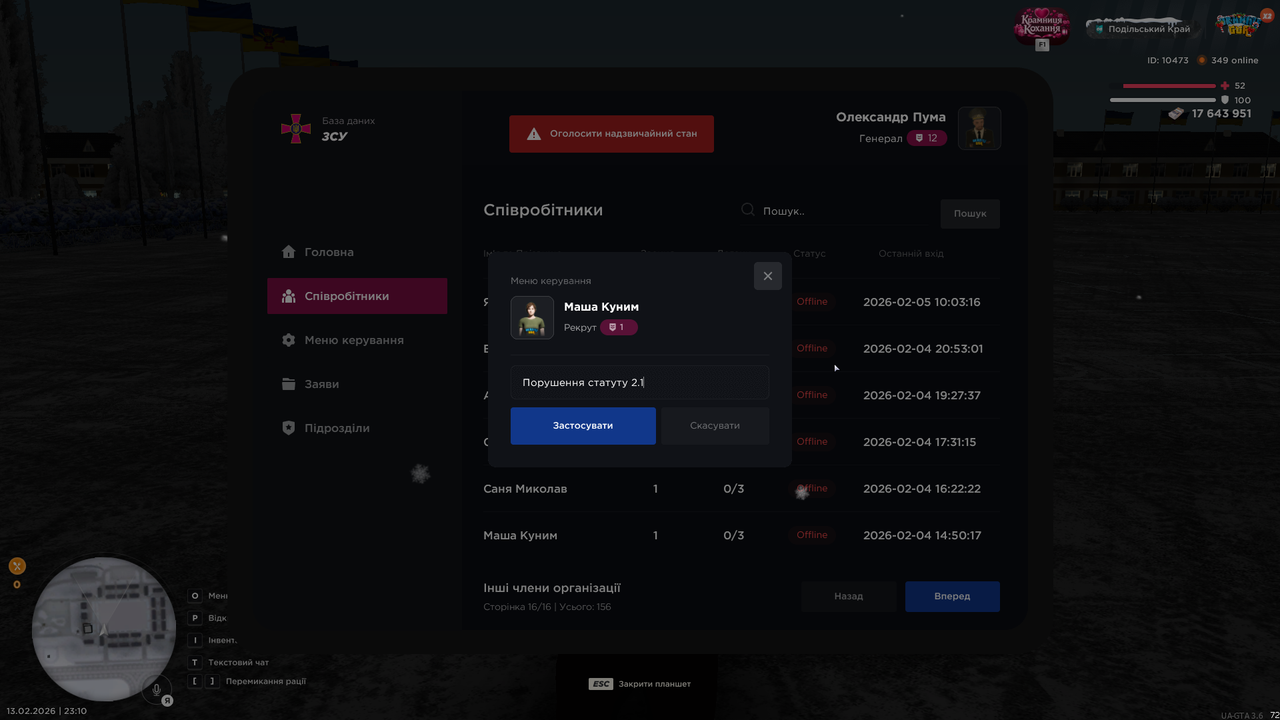Click the minimap in the corner
1280x720 pixels.
coord(104,629)
